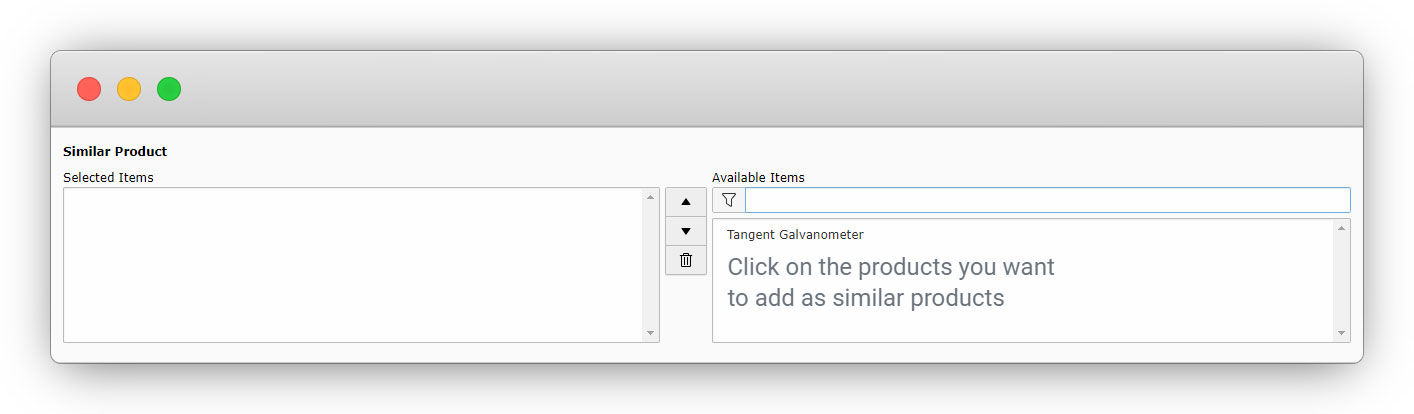1414x414 pixels.
Task: Click the funnel filter icon
Action: point(728,200)
